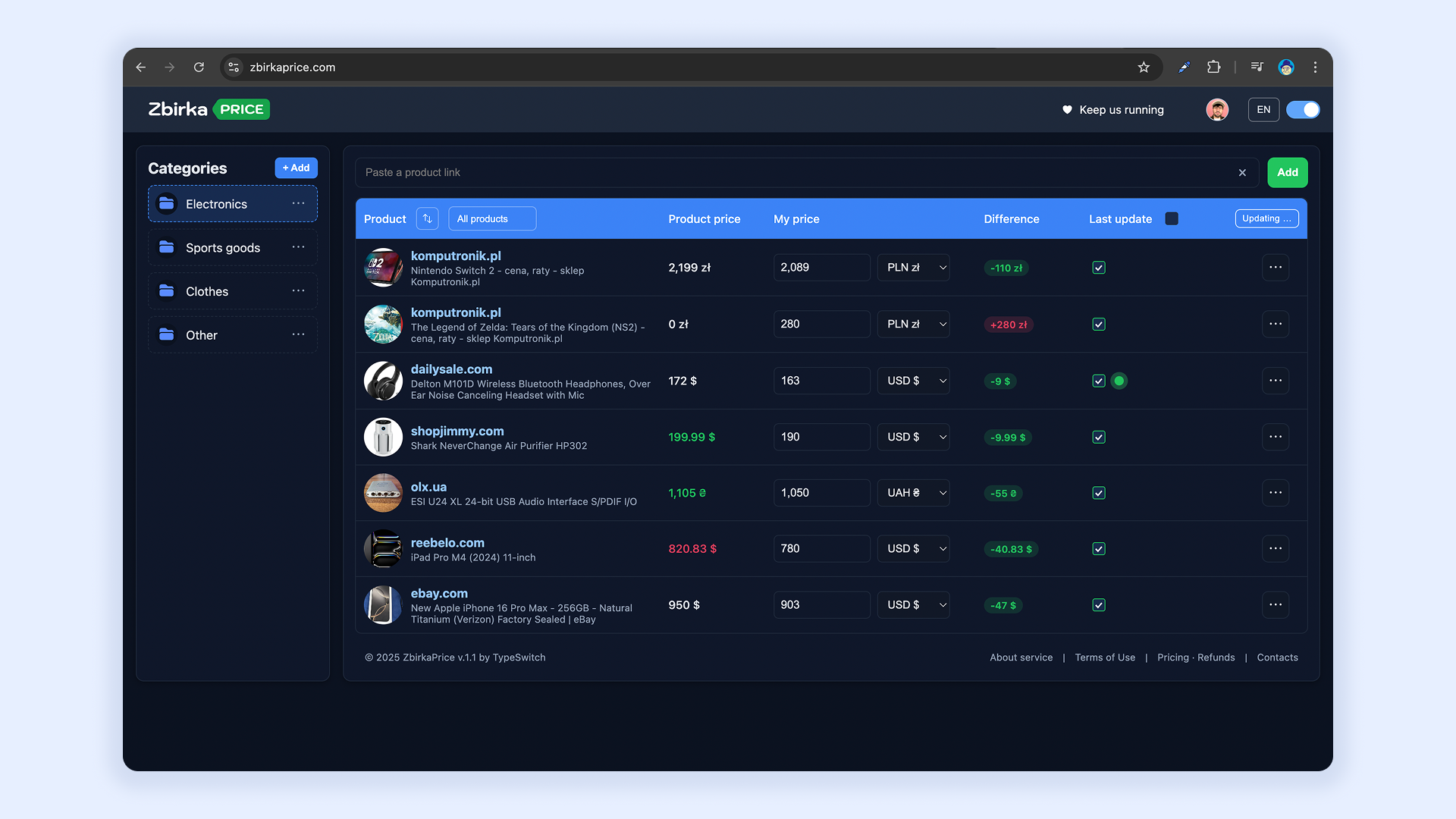Bookmark this page with the star icon

click(1144, 67)
